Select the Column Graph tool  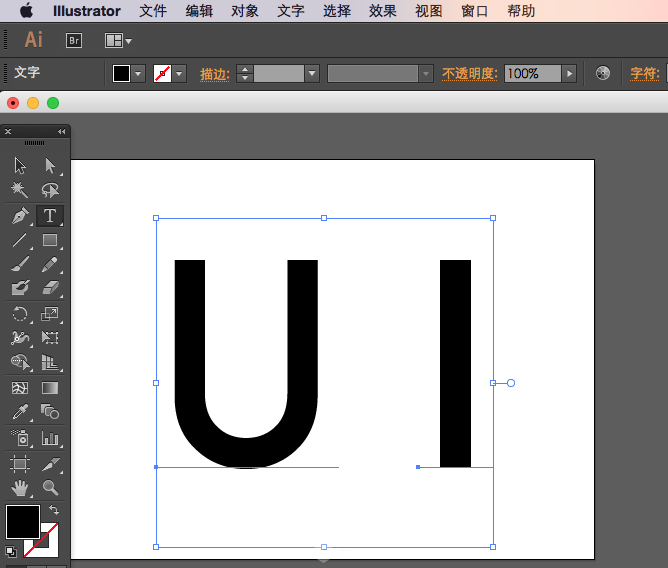click(x=50, y=438)
